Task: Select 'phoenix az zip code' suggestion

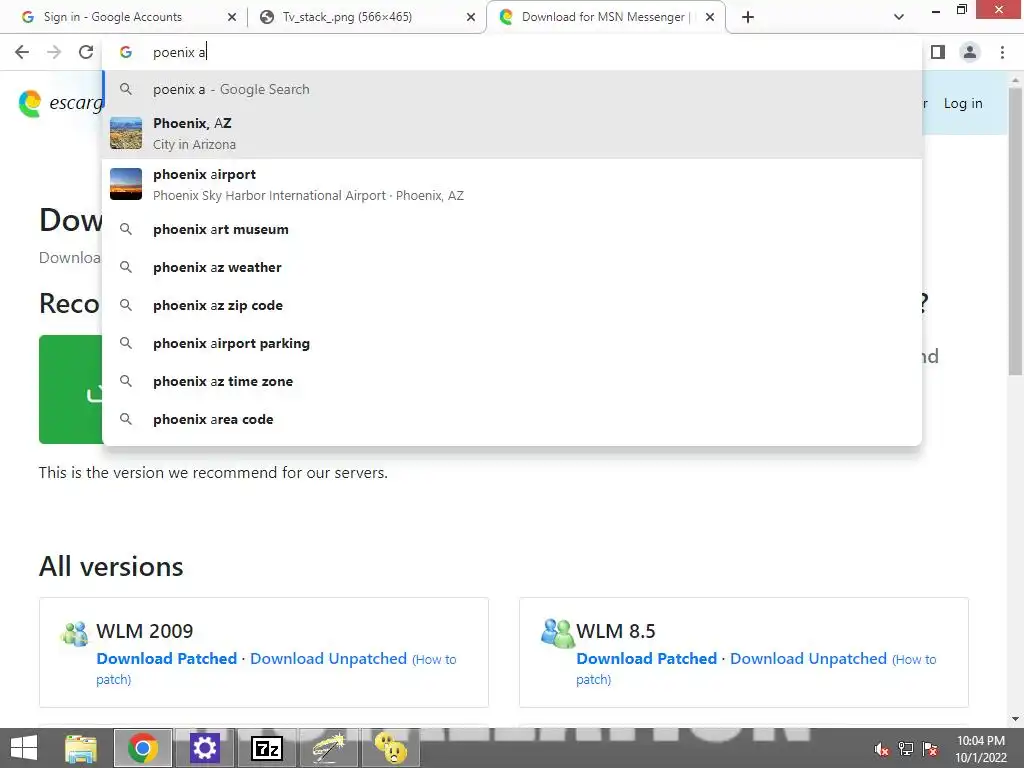Action: [x=512, y=305]
